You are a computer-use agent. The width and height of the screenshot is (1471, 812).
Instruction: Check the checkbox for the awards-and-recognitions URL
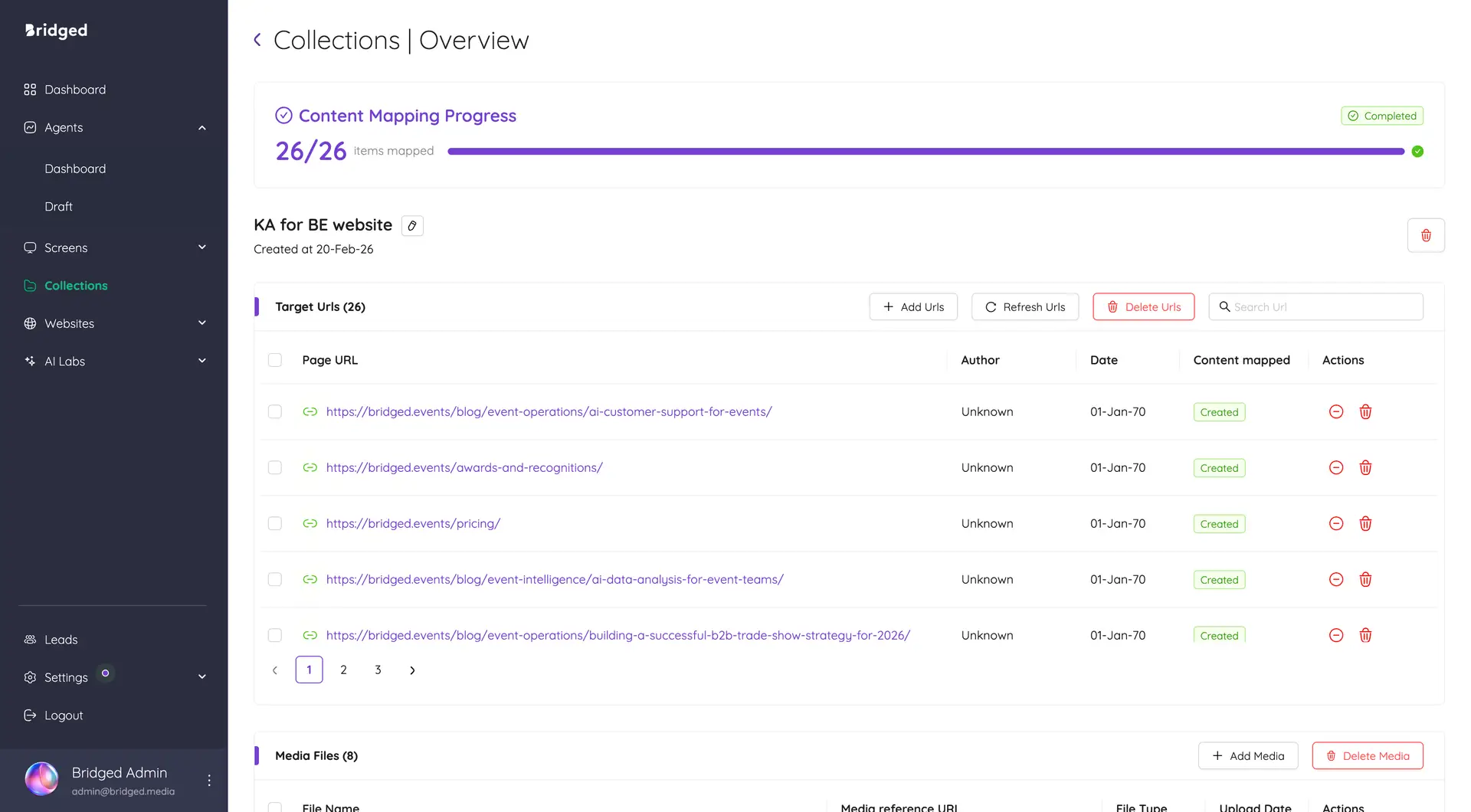(275, 467)
